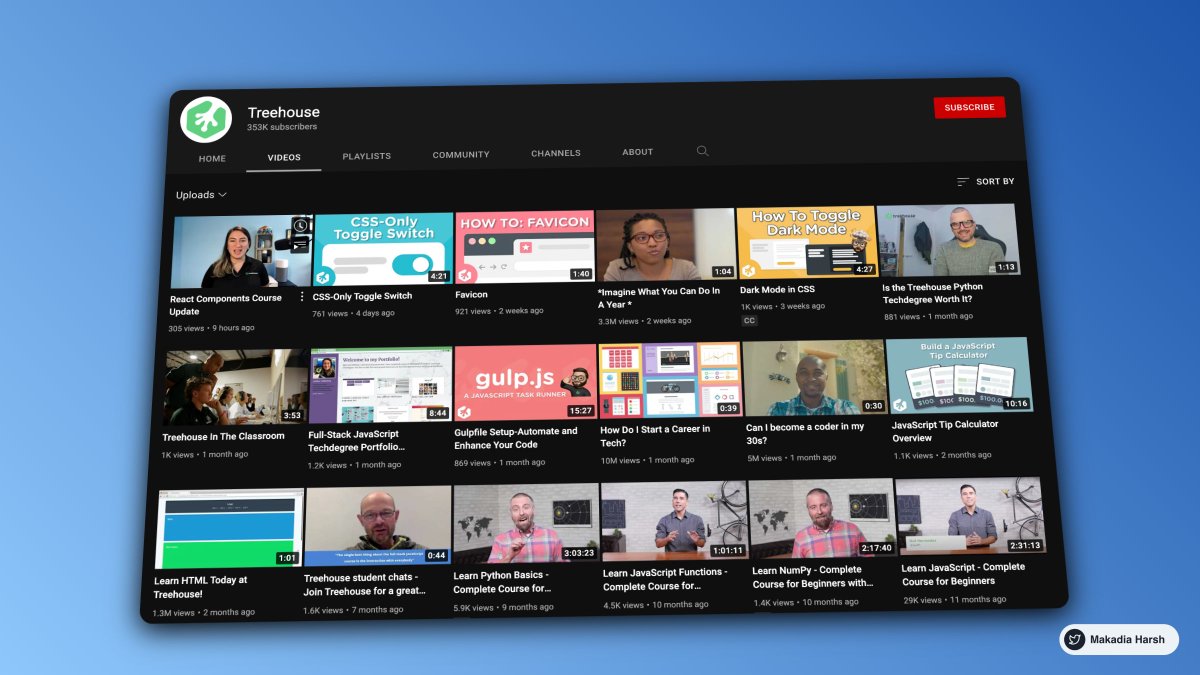Click the CC badge under Dark Mode in CSS
Screen dimensions: 1200x675
750,320
